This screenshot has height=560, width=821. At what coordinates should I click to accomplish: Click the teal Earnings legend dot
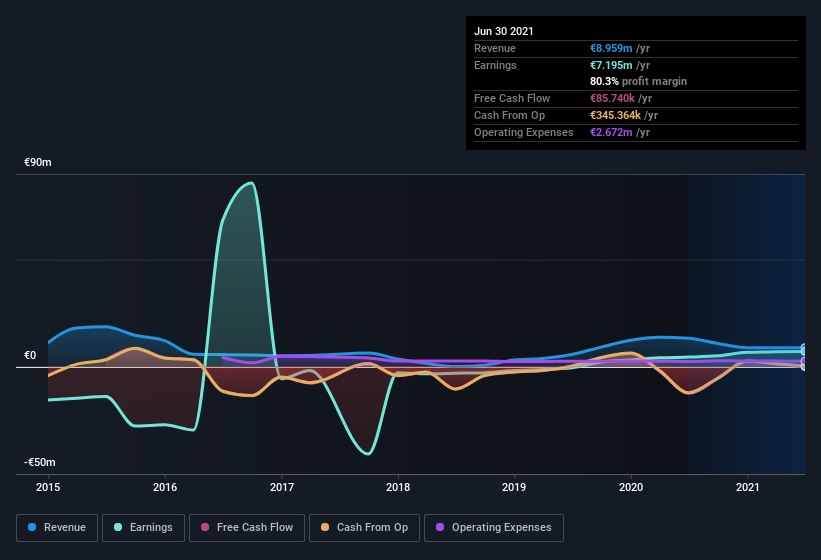point(118,527)
